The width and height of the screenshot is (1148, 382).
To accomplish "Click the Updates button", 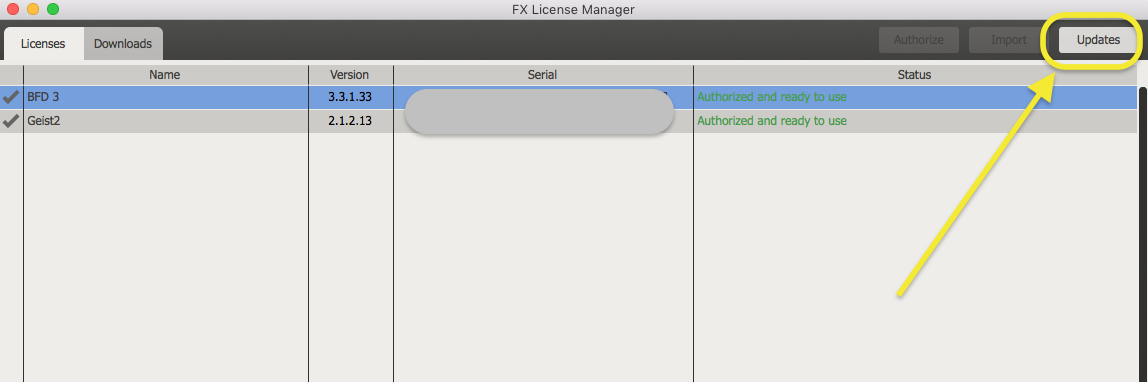I will (1098, 40).
